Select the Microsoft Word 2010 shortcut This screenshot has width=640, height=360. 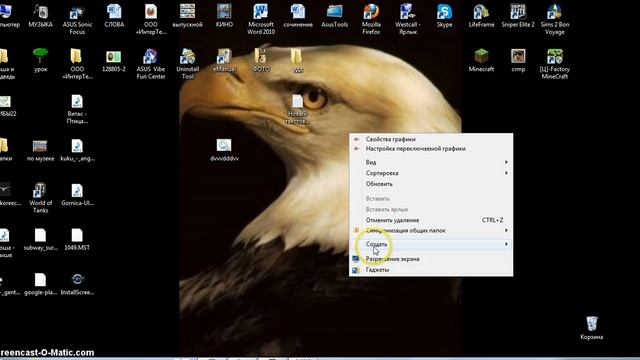coord(261,20)
